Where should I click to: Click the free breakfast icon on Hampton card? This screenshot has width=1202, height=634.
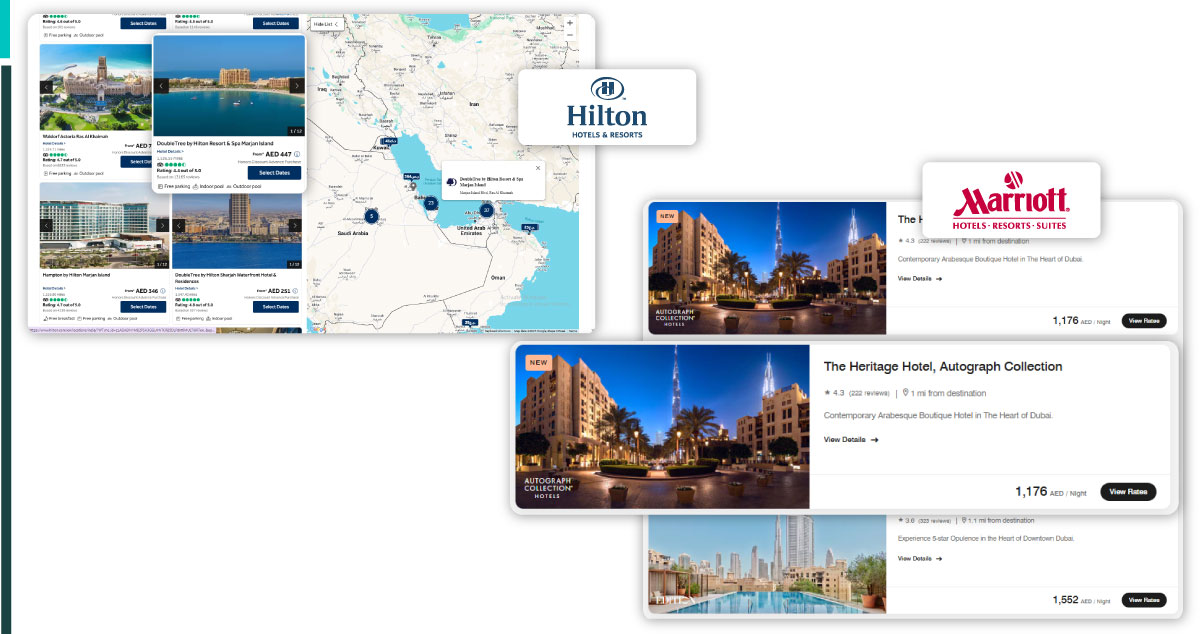[x=44, y=319]
